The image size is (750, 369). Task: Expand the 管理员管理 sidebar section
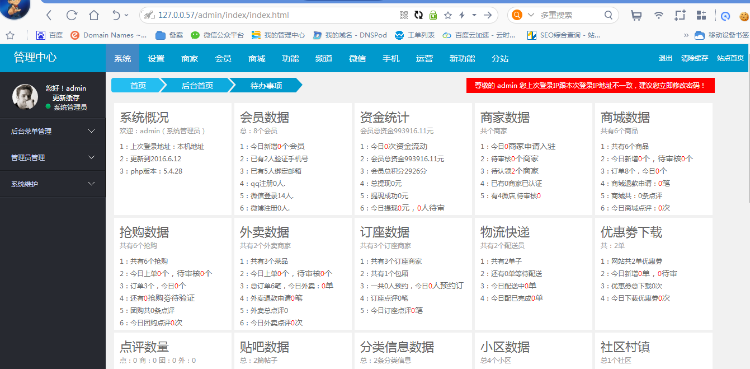(x=53, y=157)
